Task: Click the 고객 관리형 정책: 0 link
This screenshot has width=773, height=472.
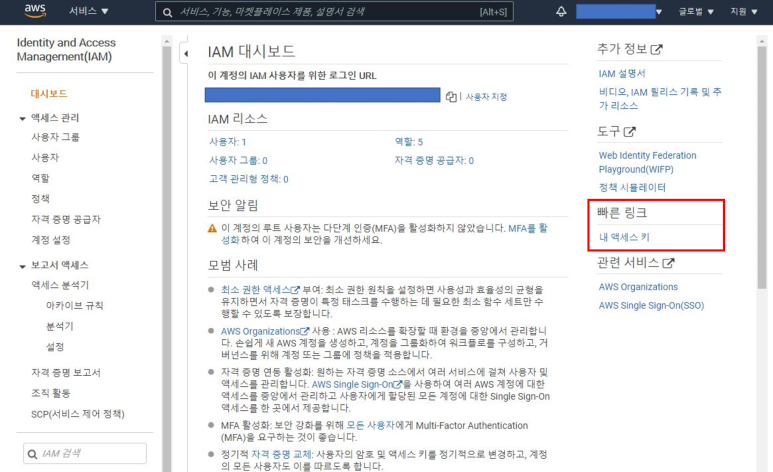Action: 248,179
